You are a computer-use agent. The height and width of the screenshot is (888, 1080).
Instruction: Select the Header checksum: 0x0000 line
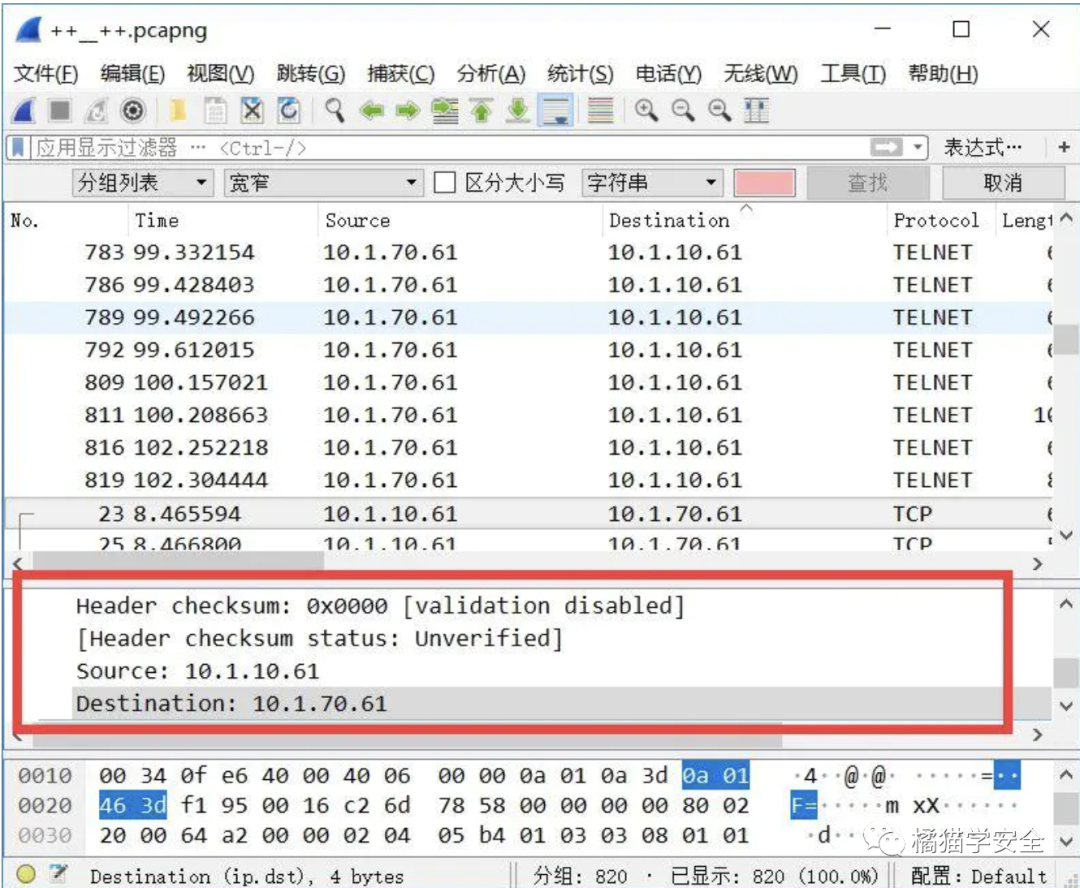[x=380, y=606]
